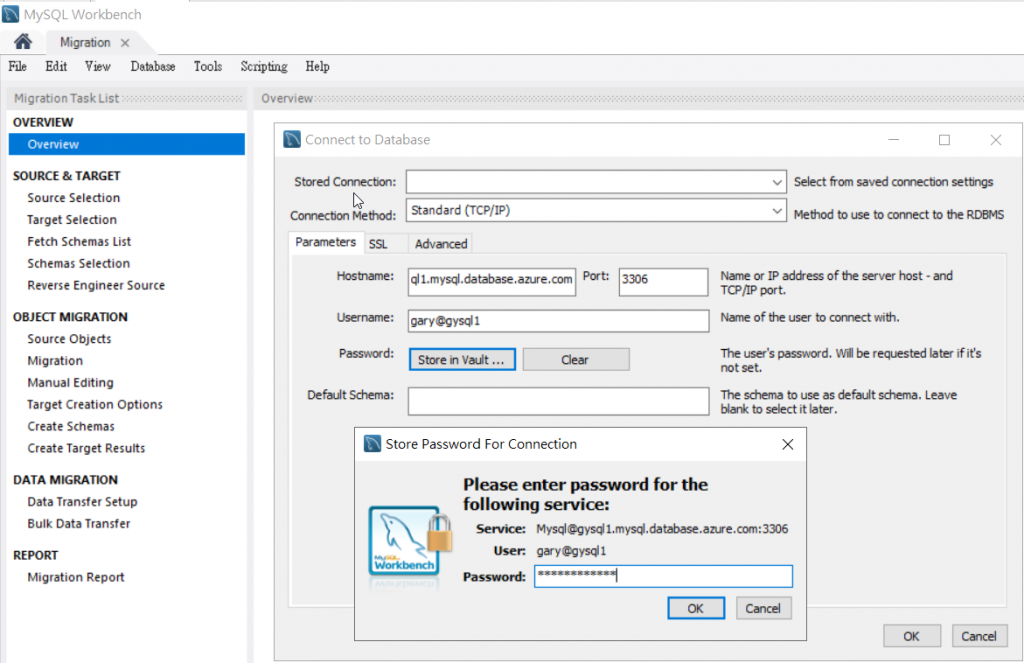Viewport: 1024px width, 663px height.
Task: Click the Store Password dialog dolphin icon
Action: point(372,444)
